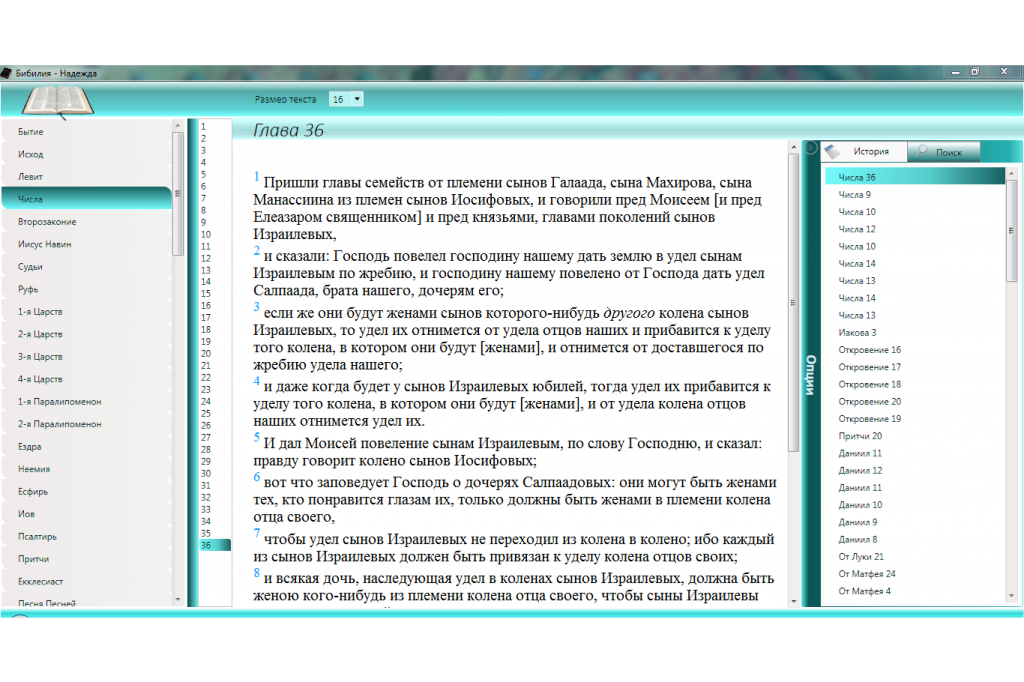Jump to chapter 20 in the chapter list
Image resolution: width=1024 pixels, height=682 pixels.
[205, 353]
